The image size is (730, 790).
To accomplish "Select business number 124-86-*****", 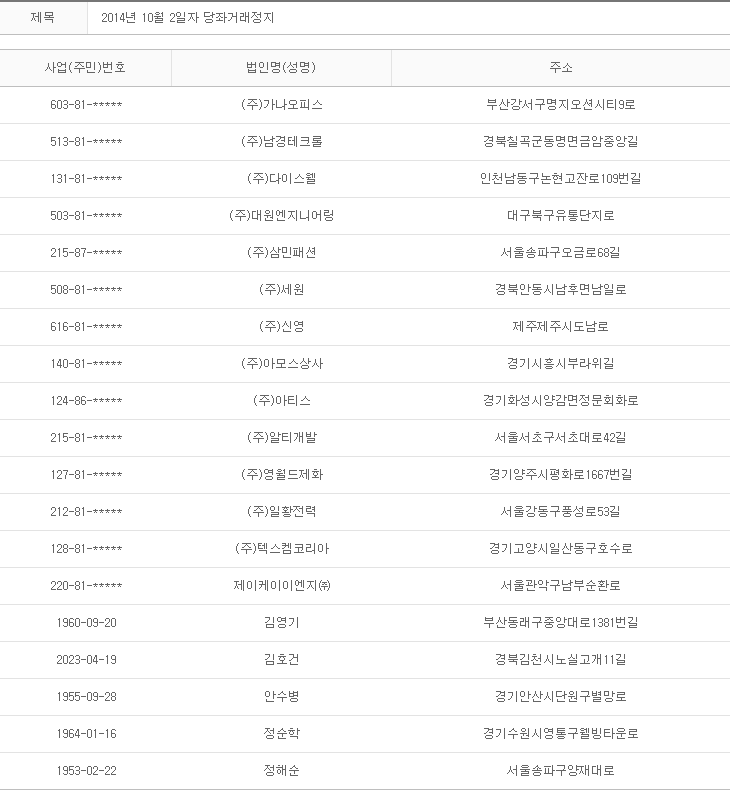I will point(86,401).
